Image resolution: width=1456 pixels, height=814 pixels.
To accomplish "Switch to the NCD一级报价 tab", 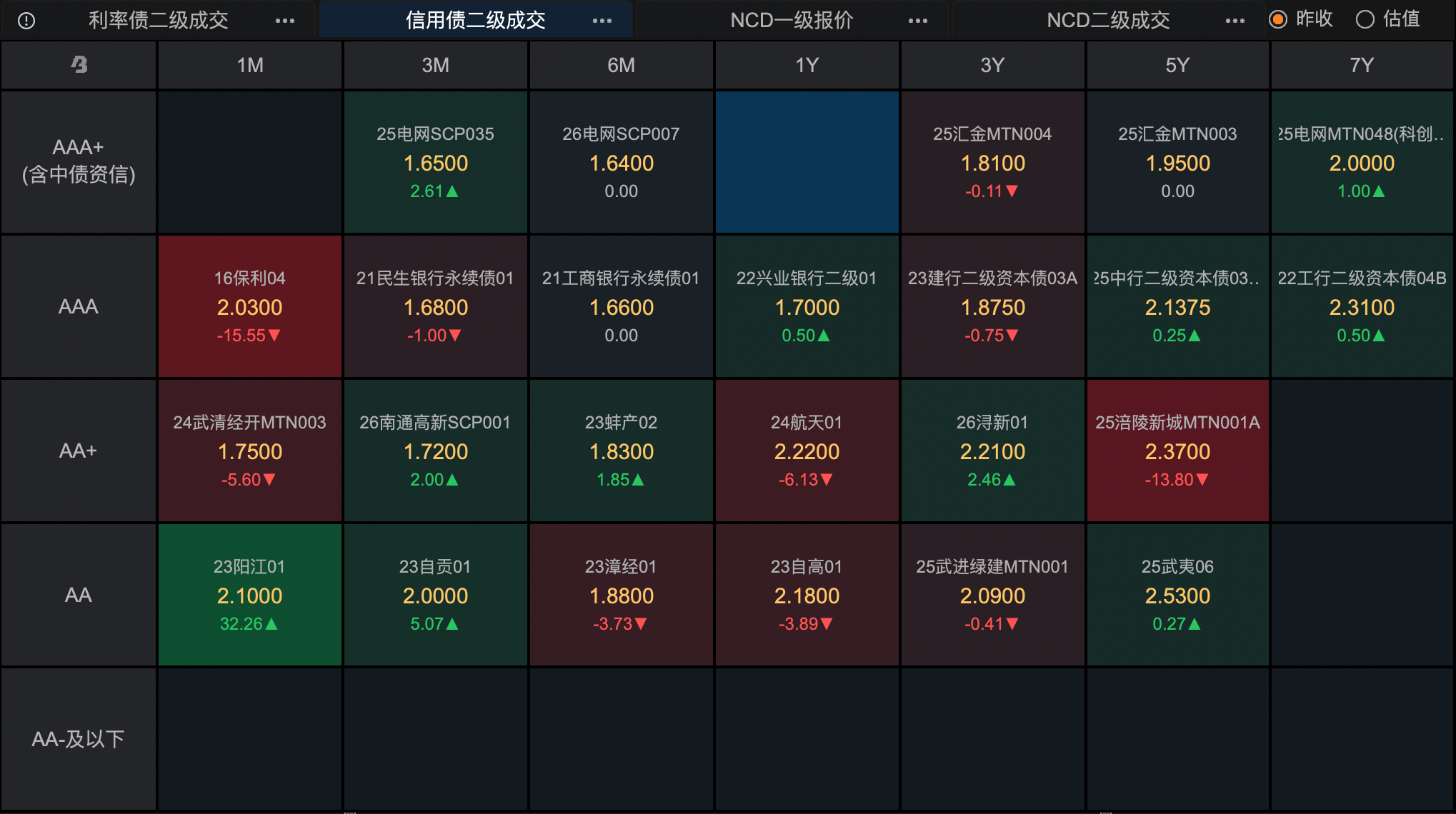I will pos(792,21).
